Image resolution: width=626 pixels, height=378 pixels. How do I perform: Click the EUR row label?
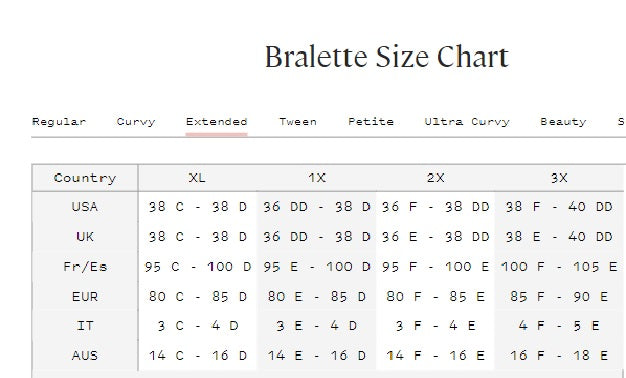(x=85, y=297)
